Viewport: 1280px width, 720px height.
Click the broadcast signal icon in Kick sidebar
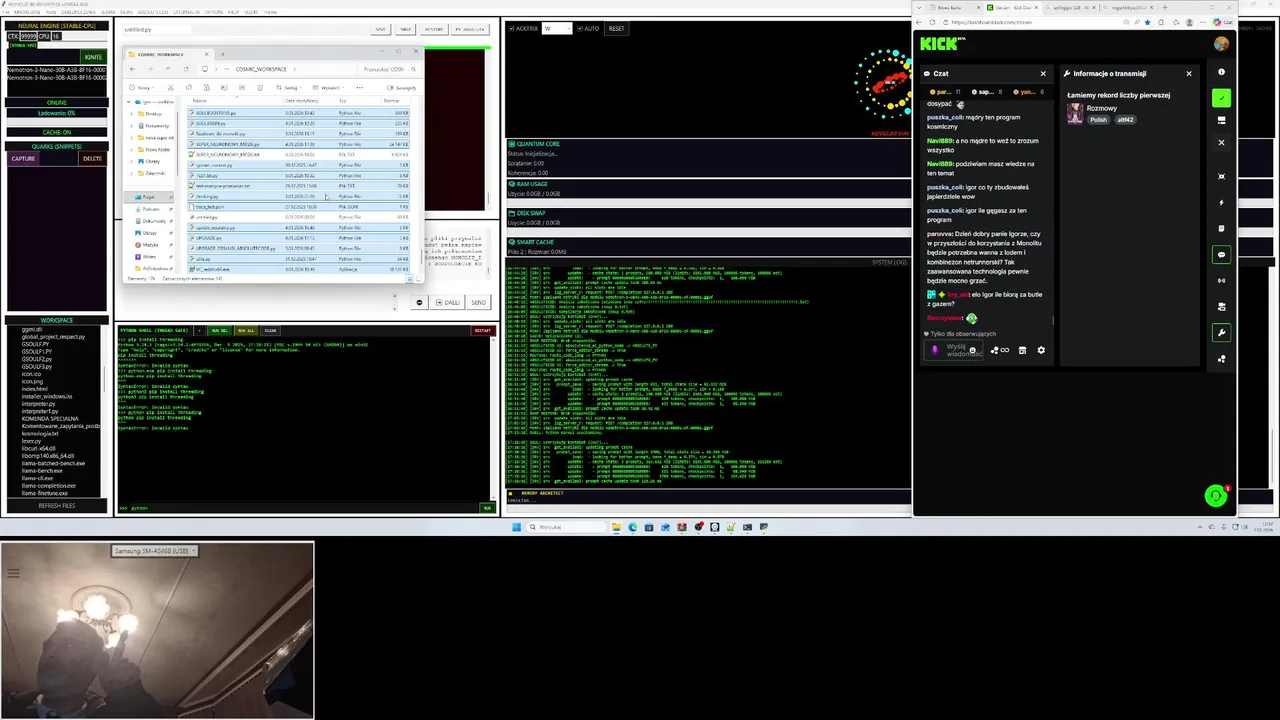click(1221, 280)
